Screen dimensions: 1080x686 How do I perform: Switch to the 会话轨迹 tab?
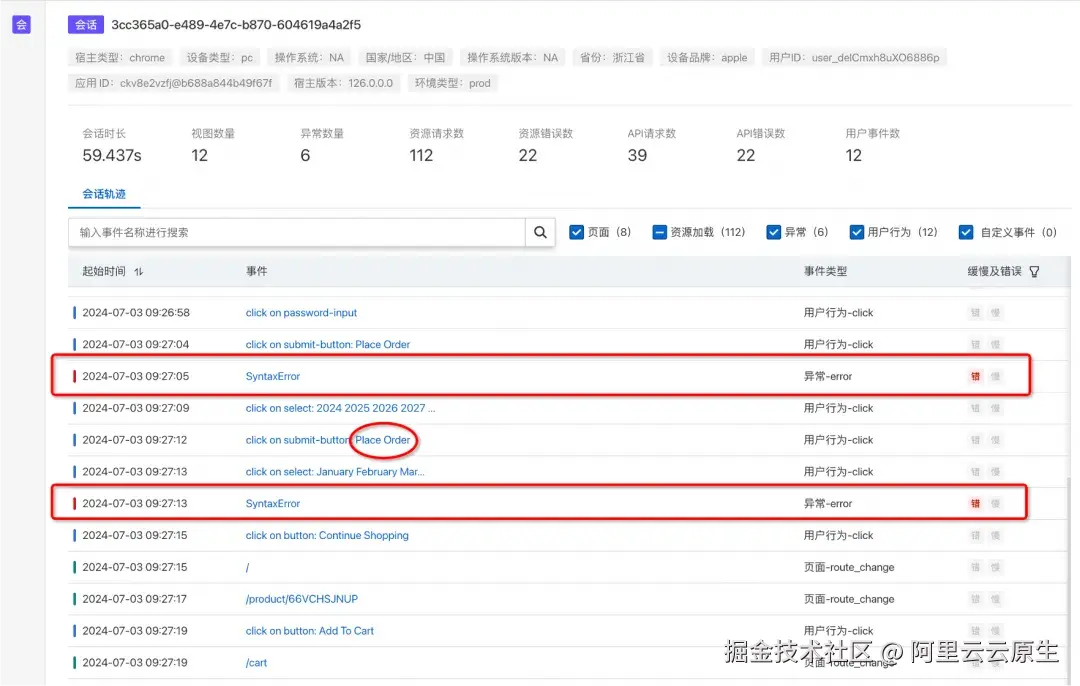[x=104, y=195]
